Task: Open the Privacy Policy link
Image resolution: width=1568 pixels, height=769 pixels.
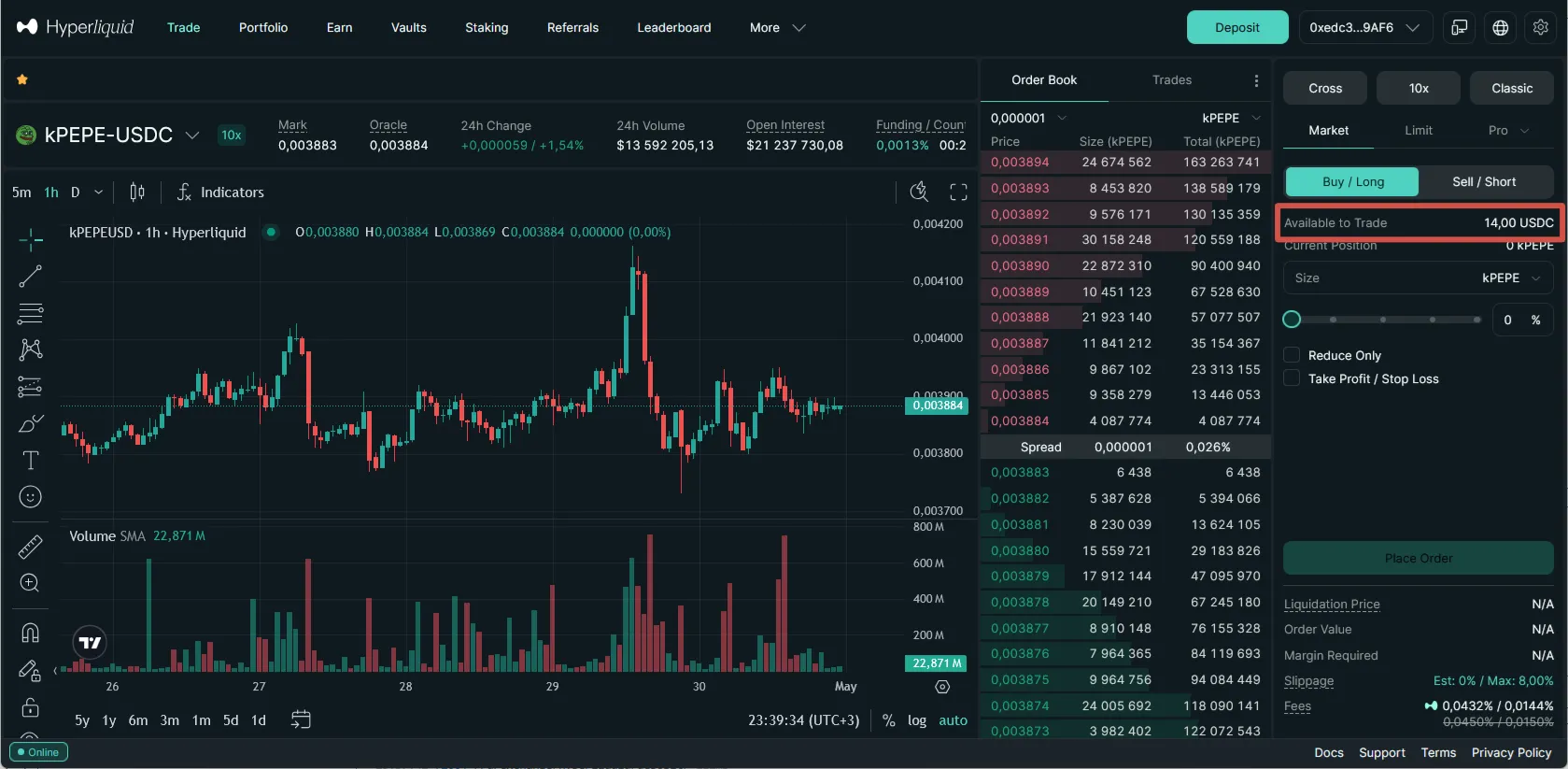Action: pyautogui.click(x=1511, y=753)
